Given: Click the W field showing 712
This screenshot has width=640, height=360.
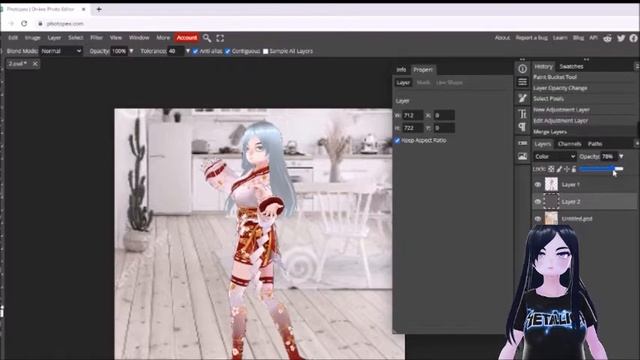Looking at the screenshot, I should [x=413, y=116].
